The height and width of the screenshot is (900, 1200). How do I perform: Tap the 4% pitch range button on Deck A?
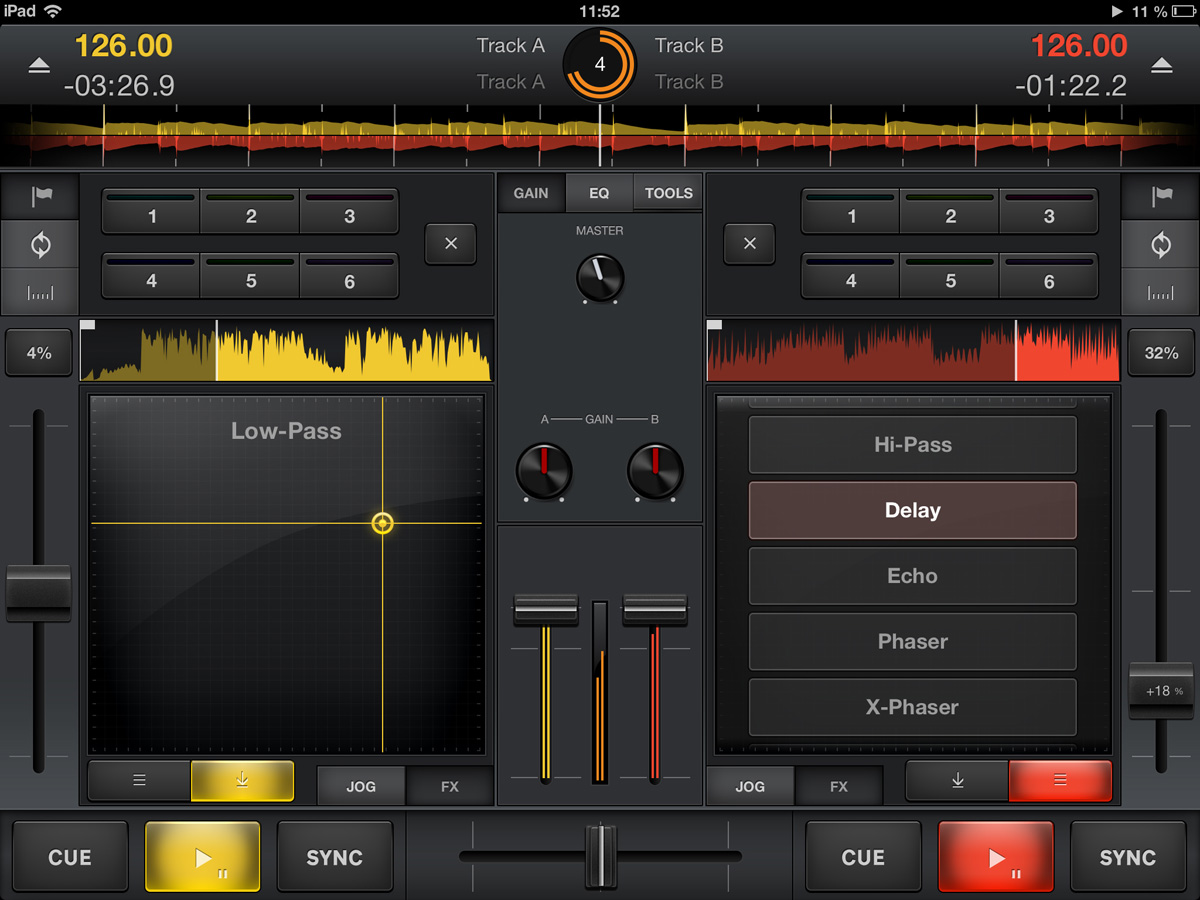pyautogui.click(x=38, y=353)
